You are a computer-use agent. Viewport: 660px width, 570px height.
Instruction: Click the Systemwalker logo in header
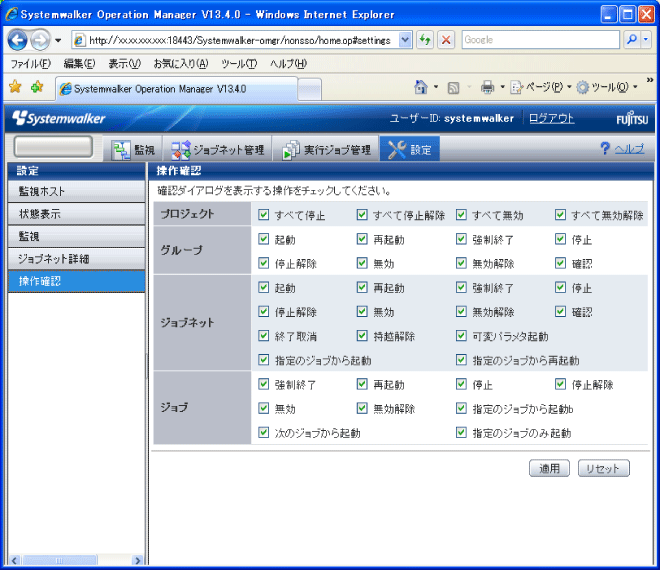click(59, 118)
